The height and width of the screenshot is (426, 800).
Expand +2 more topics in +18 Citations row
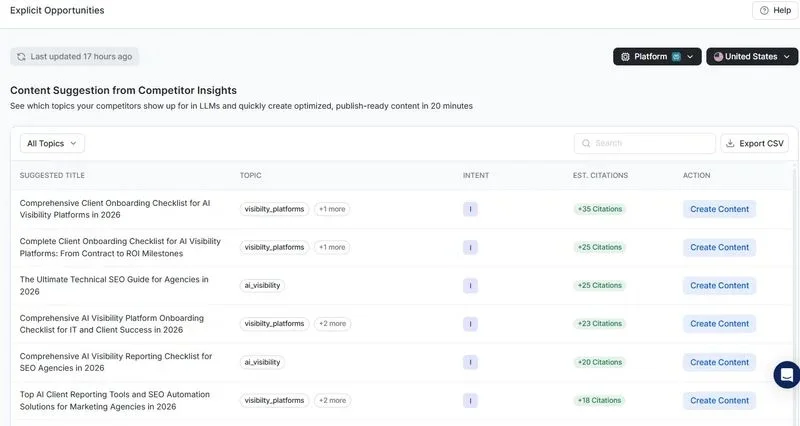[x=333, y=400]
